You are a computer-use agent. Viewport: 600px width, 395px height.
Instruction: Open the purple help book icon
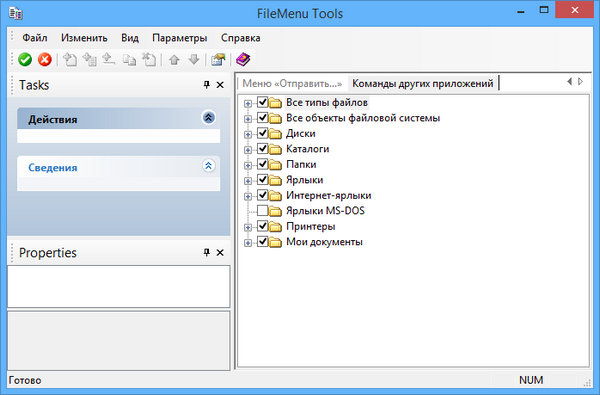[x=243, y=59]
